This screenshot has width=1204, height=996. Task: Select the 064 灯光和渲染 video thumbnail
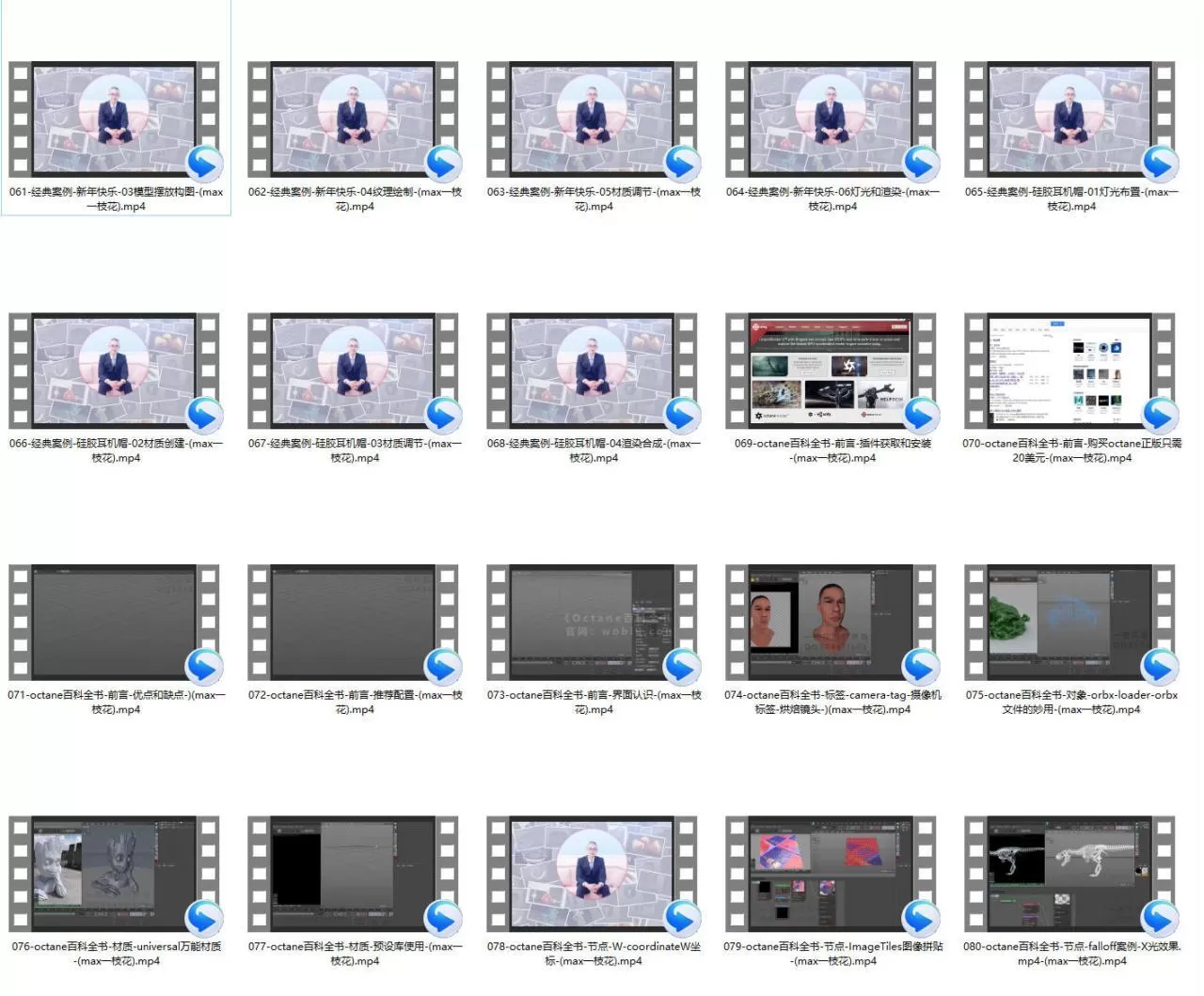click(x=832, y=119)
